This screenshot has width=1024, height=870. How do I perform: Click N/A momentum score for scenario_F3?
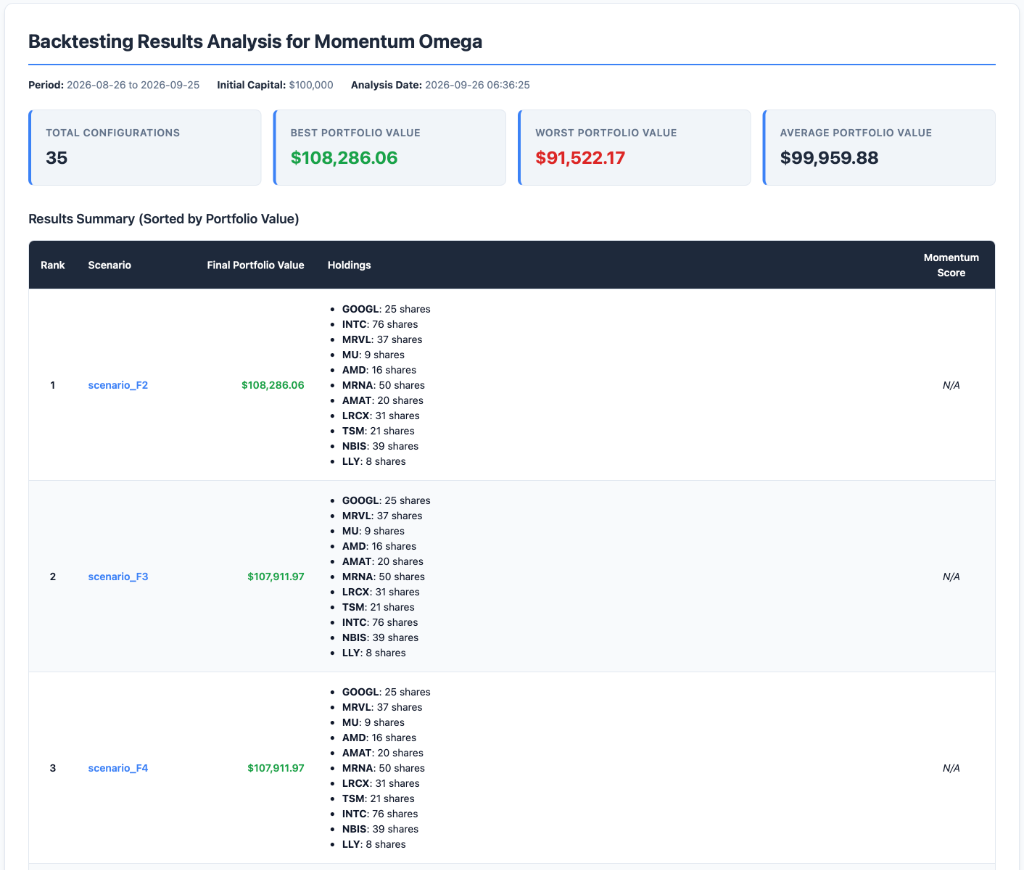tap(951, 577)
